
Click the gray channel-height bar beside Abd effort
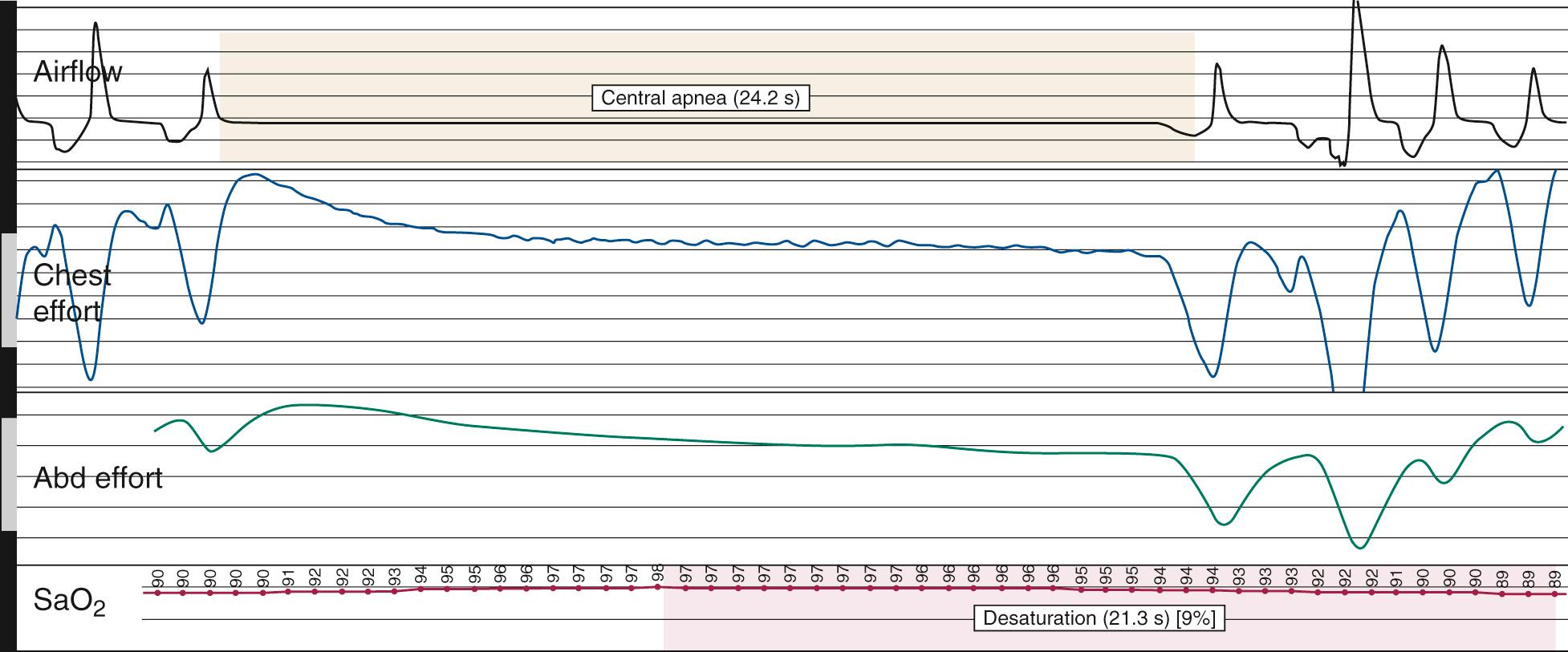click(x=8, y=475)
